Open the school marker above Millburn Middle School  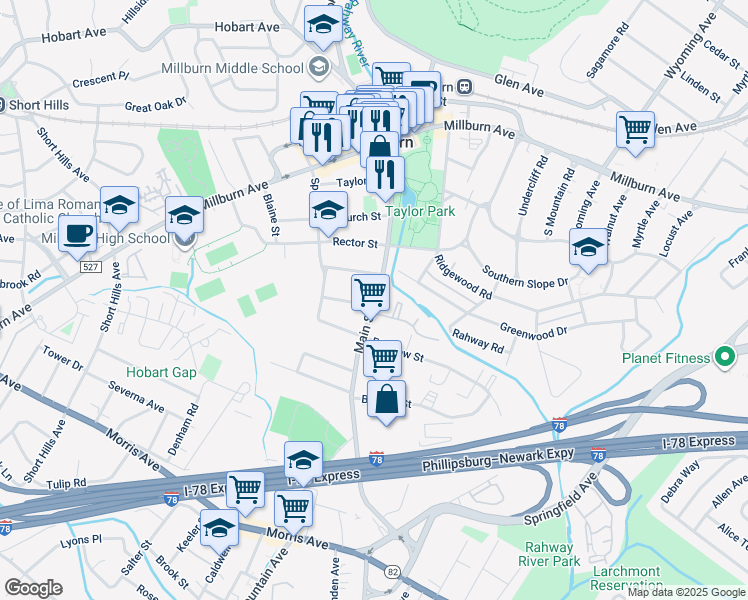click(323, 27)
